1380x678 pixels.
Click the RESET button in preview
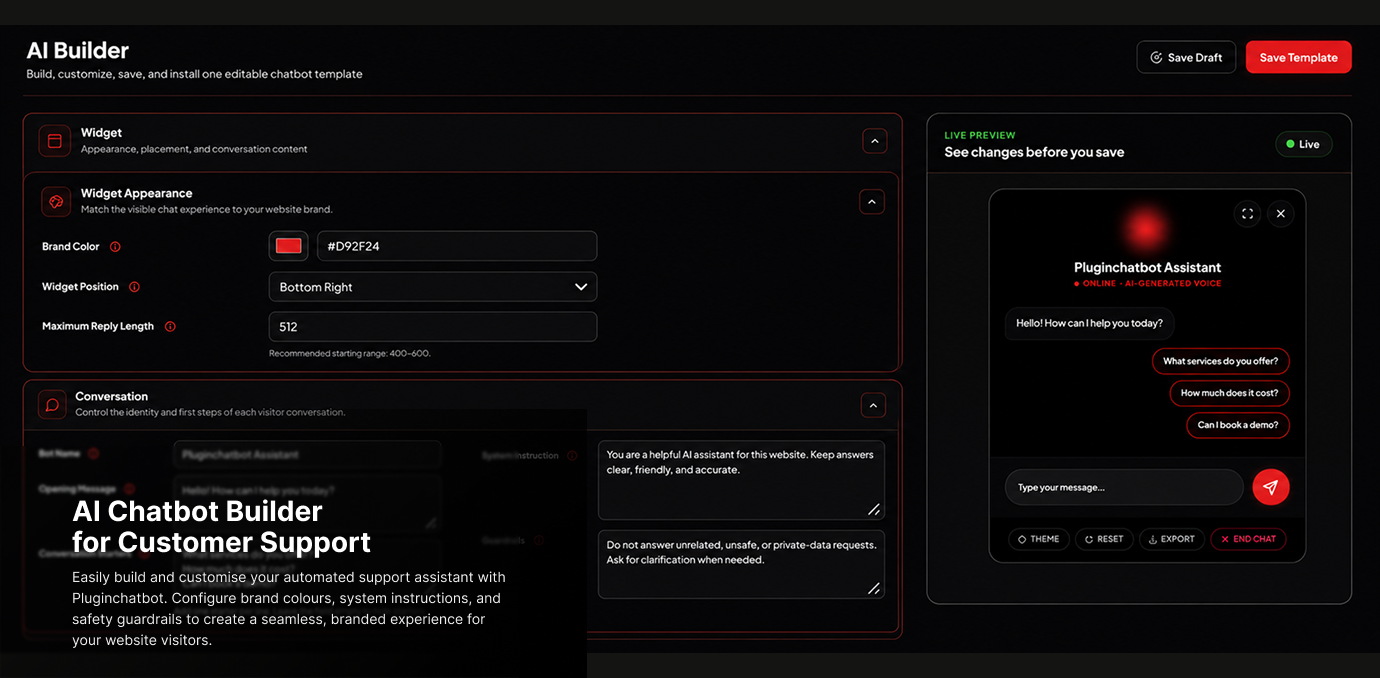tap(1104, 539)
